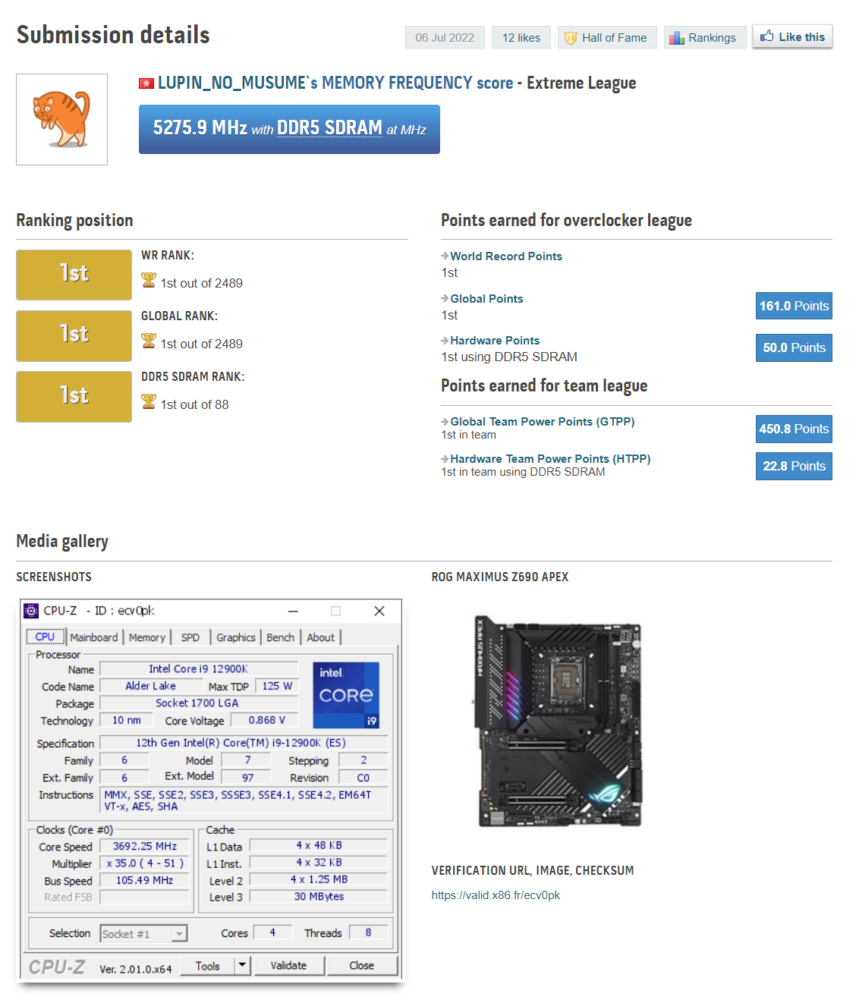Click the 06 Jul 2022 date badge
Viewport: 856px width, 1000px height.
445,38
